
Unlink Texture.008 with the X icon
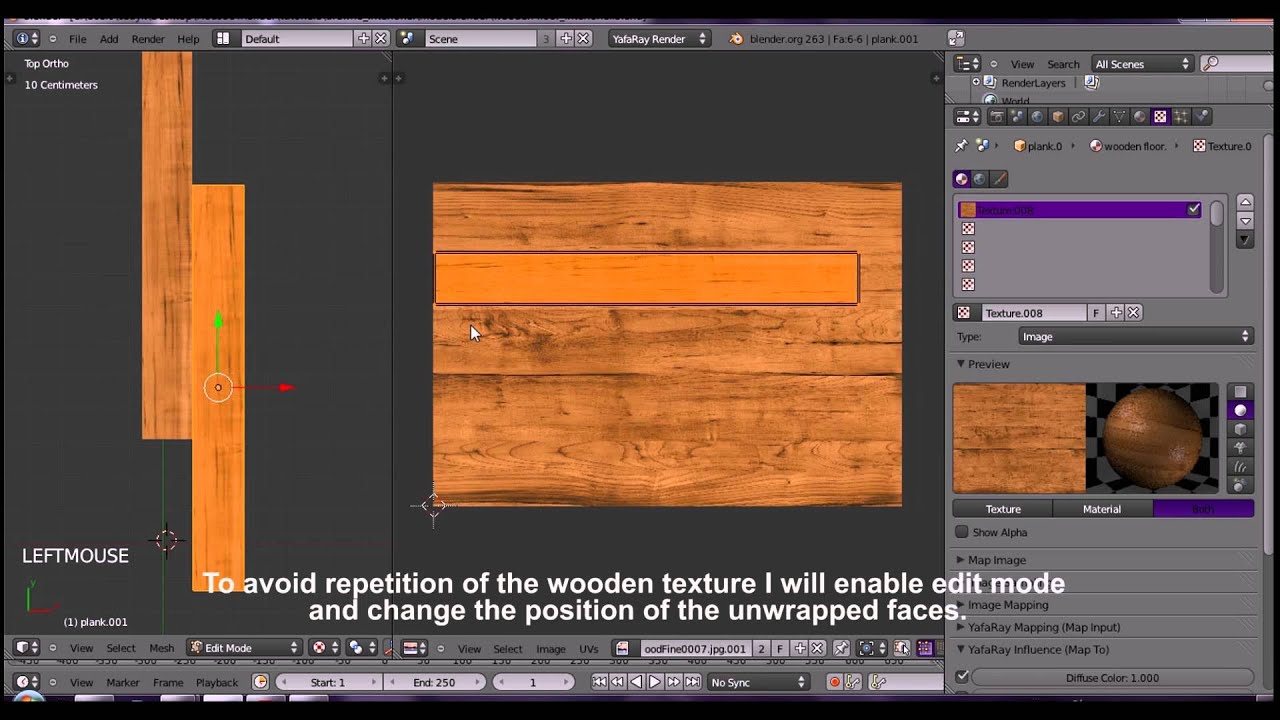click(1134, 313)
